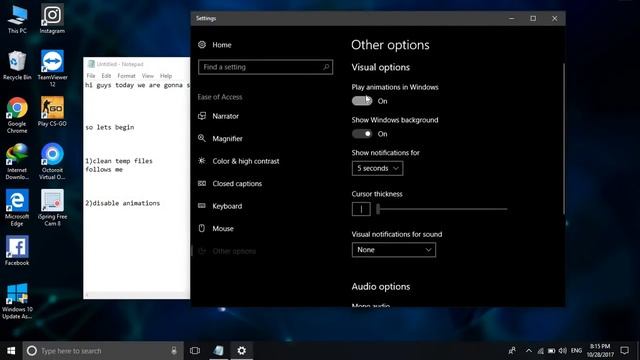Image resolution: width=640 pixels, height=360 pixels.
Task: Select Internet Download Manager desktop icon
Action: tap(17, 162)
